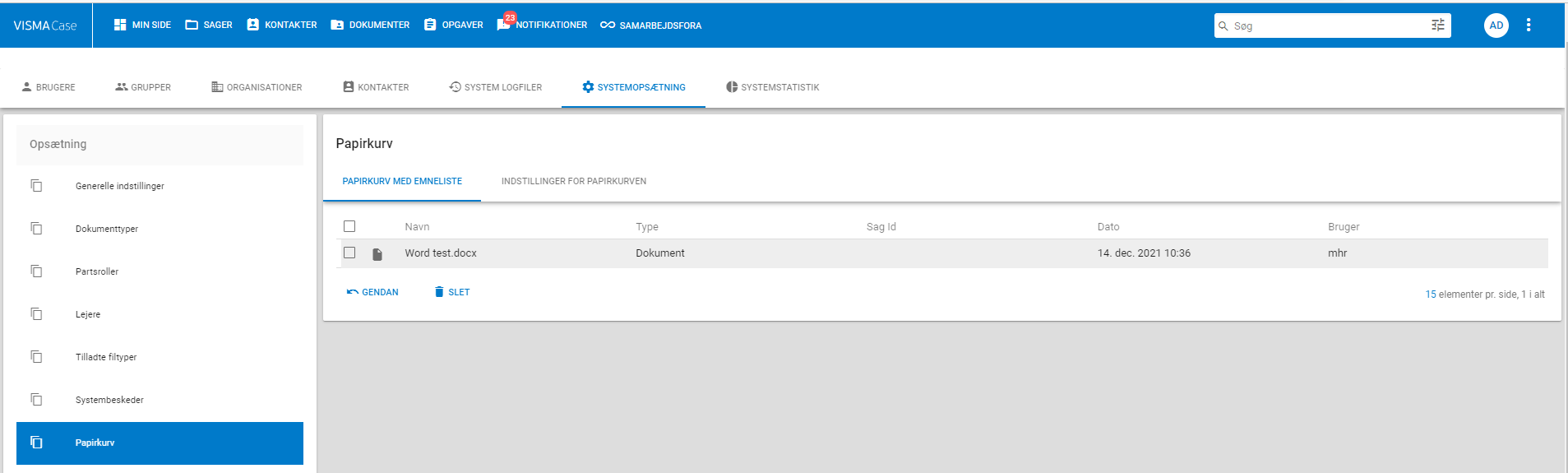Click the Gendan restore button
The width and height of the screenshot is (1568, 473).
[x=372, y=292]
